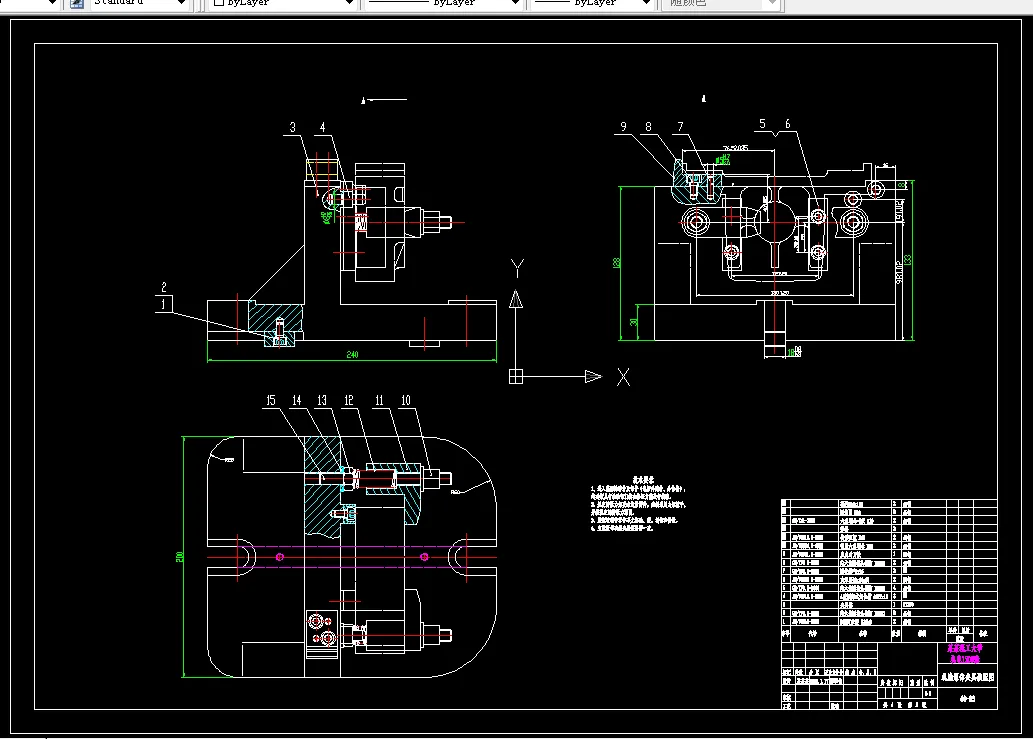The width and height of the screenshot is (1033, 739).
Task: Select the magenta title text in the title block
Action: 964,653
